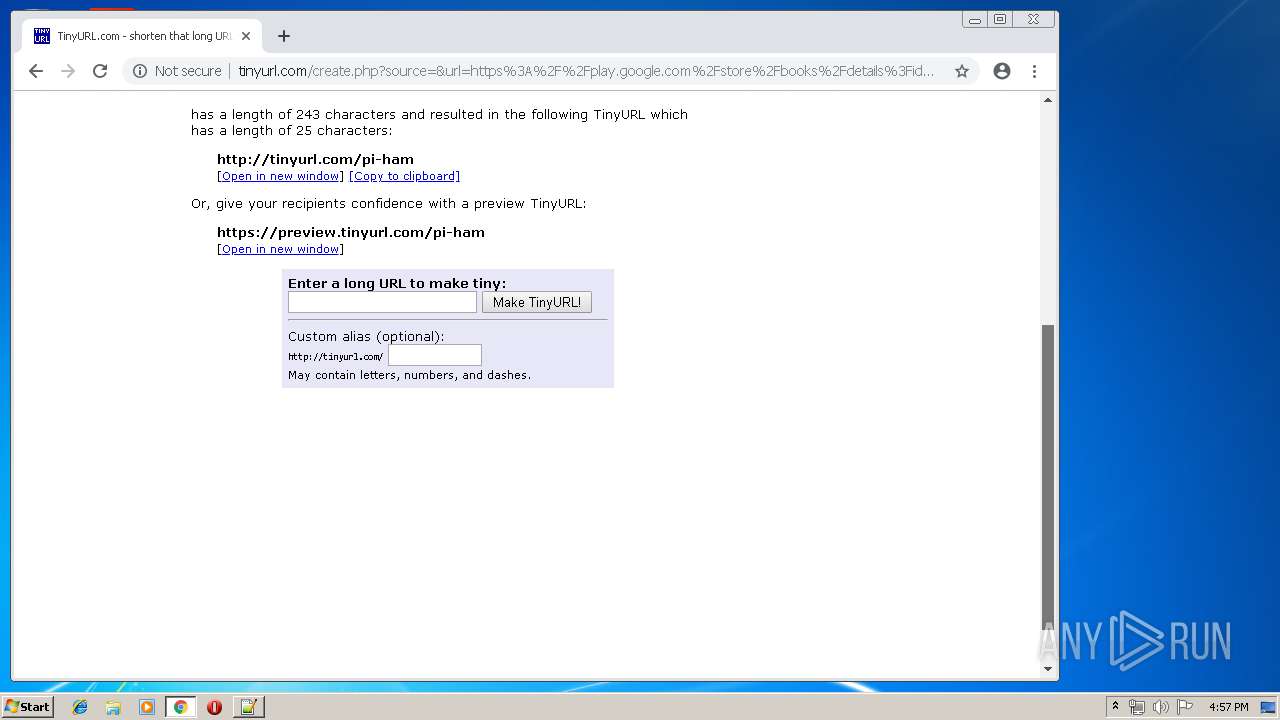Open the Action Center flag icon
The image size is (1280, 720).
tap(1184, 707)
